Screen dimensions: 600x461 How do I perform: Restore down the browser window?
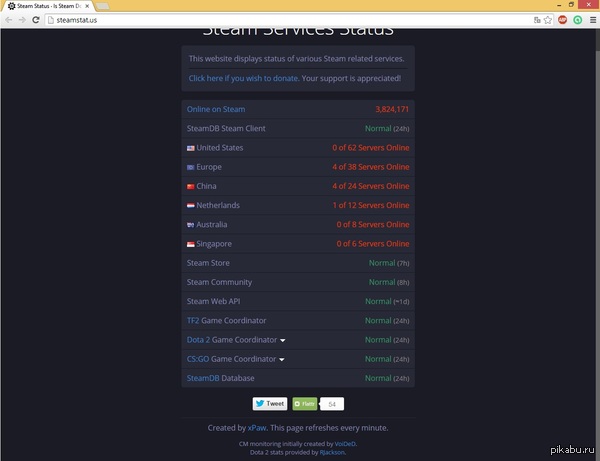point(571,5)
